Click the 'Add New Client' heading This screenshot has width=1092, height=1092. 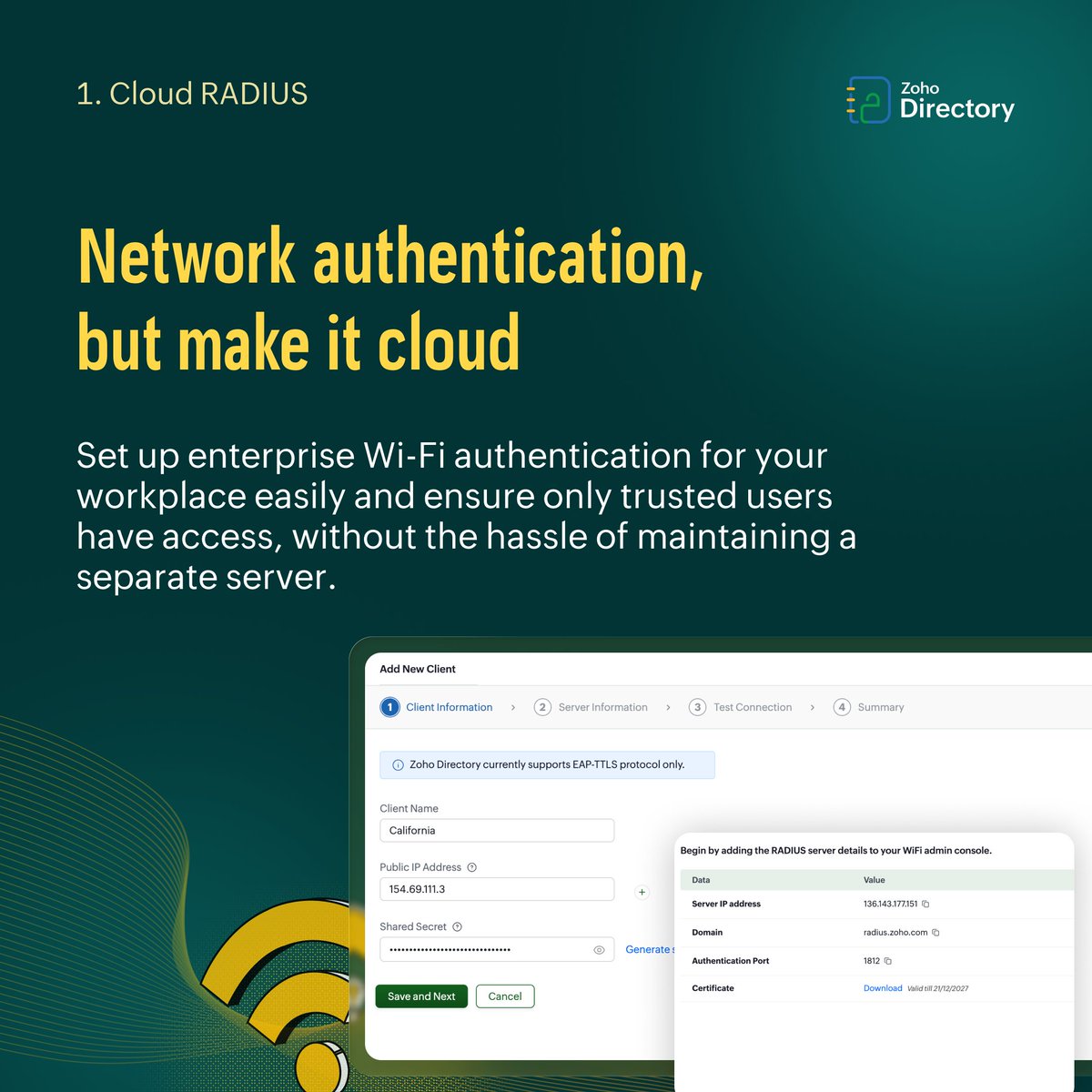[x=418, y=669]
